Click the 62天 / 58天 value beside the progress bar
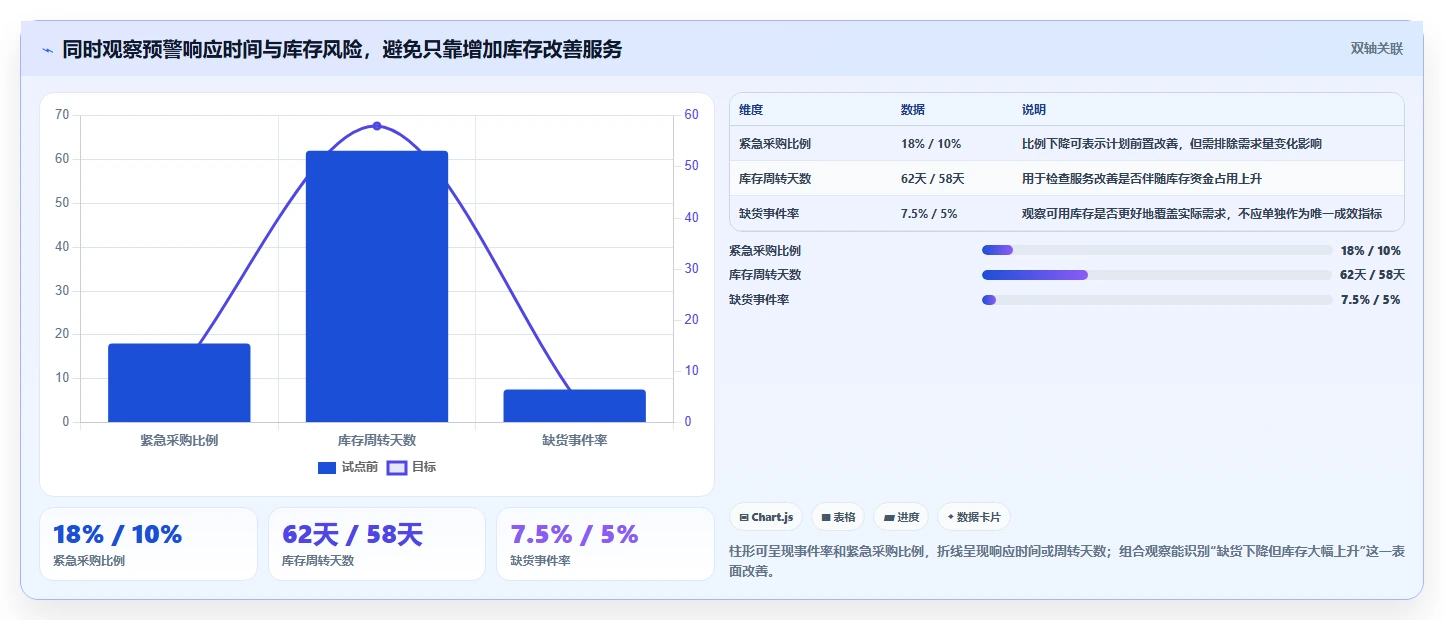Screen dimensions: 1444x620 click(1372, 275)
